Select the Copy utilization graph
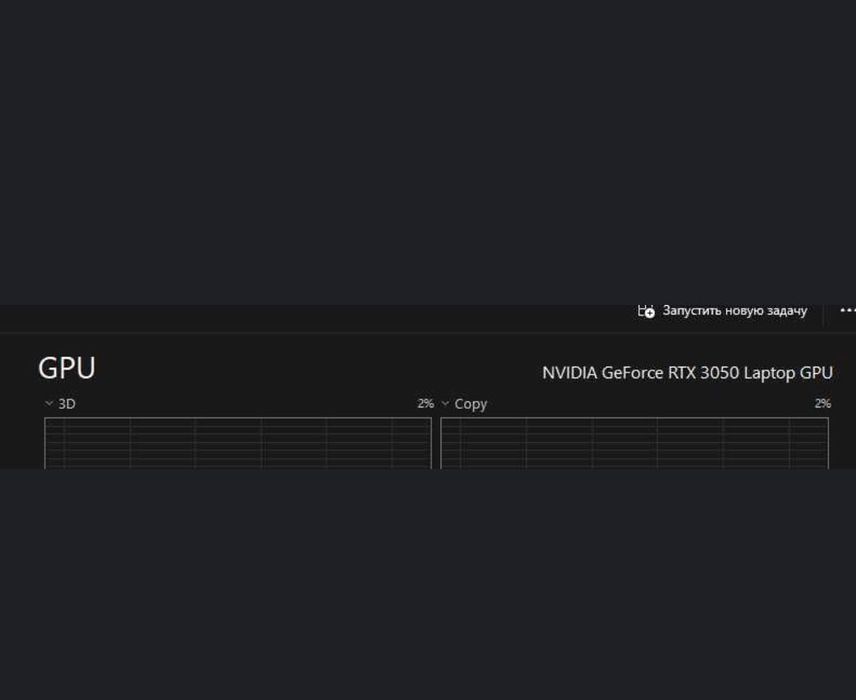 coord(634,443)
